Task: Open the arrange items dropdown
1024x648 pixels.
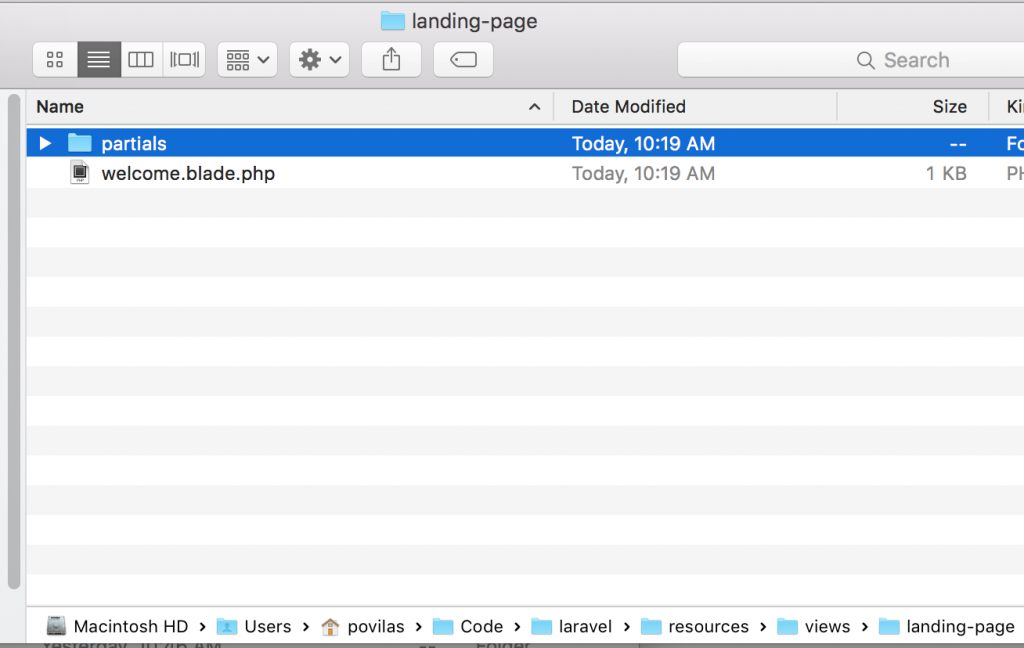Action: (x=247, y=60)
